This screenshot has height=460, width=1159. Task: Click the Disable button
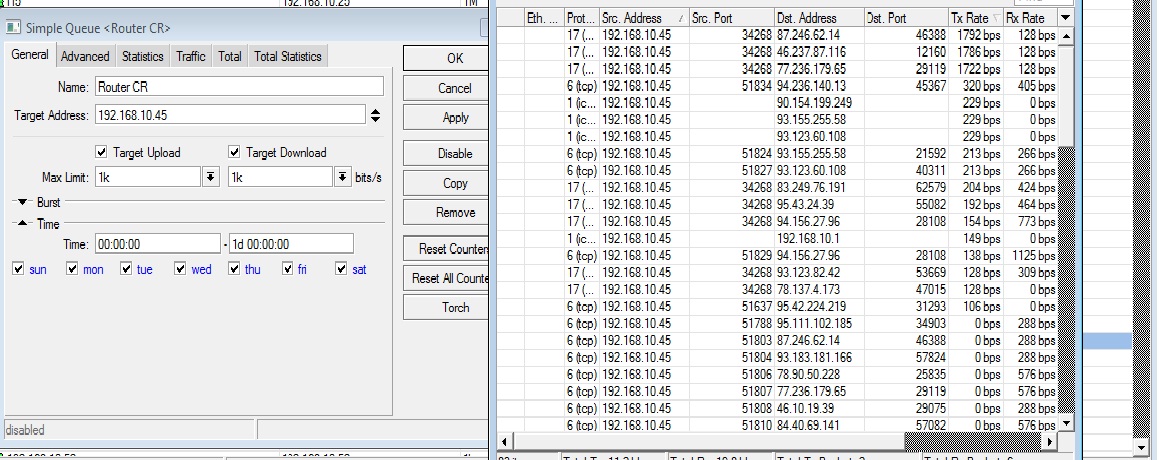coord(455,154)
